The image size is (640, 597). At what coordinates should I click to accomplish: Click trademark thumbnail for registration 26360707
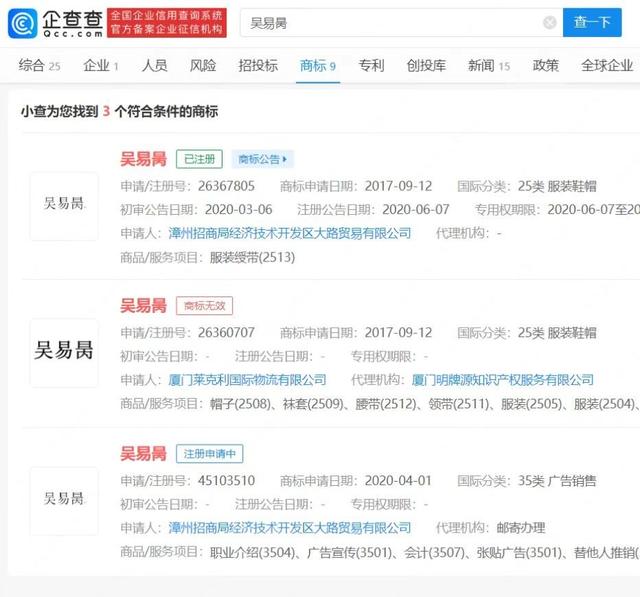pos(64,353)
